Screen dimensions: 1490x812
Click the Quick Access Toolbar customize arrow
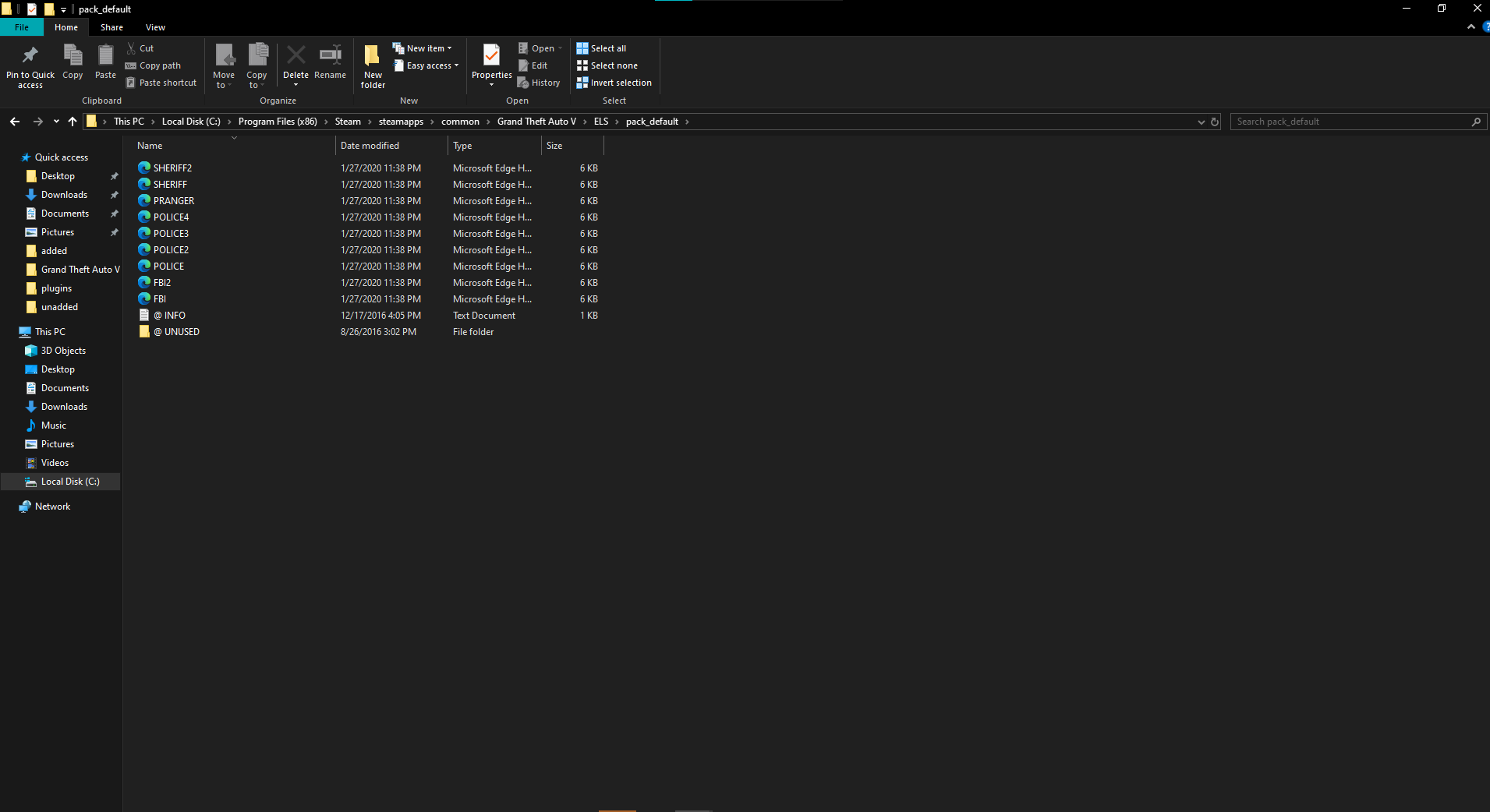coord(63,9)
